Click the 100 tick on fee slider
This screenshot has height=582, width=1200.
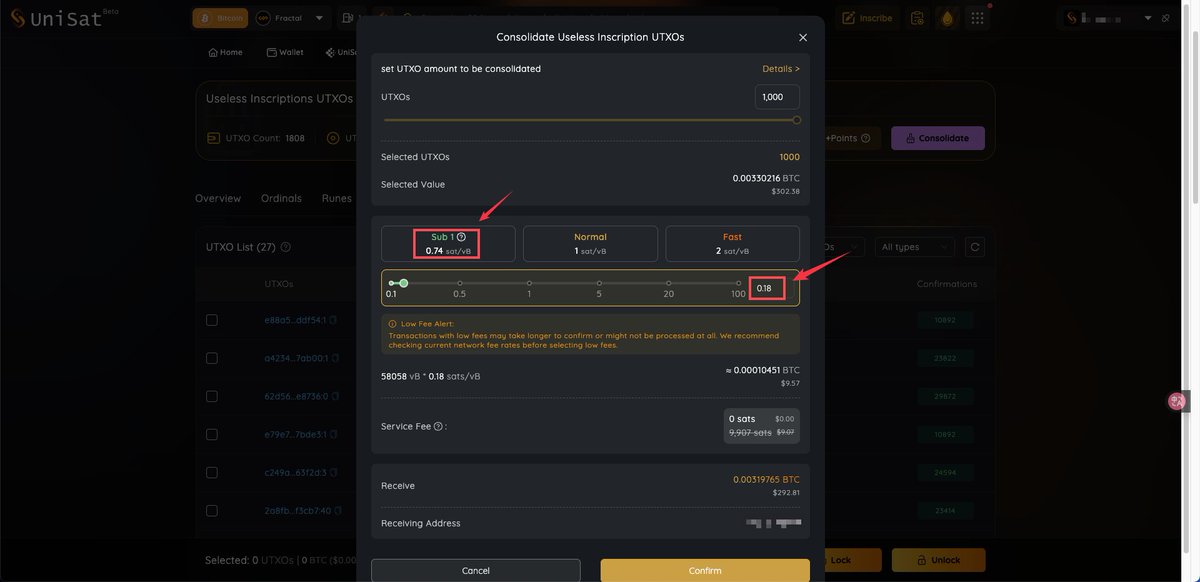[738, 283]
